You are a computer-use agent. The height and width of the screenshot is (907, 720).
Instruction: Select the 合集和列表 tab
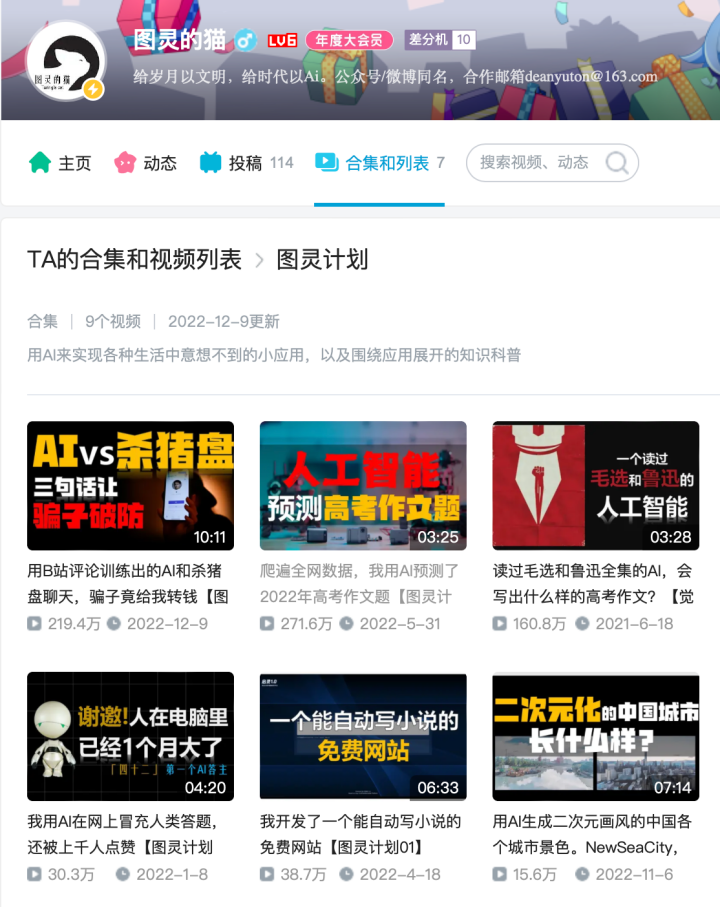click(379, 163)
